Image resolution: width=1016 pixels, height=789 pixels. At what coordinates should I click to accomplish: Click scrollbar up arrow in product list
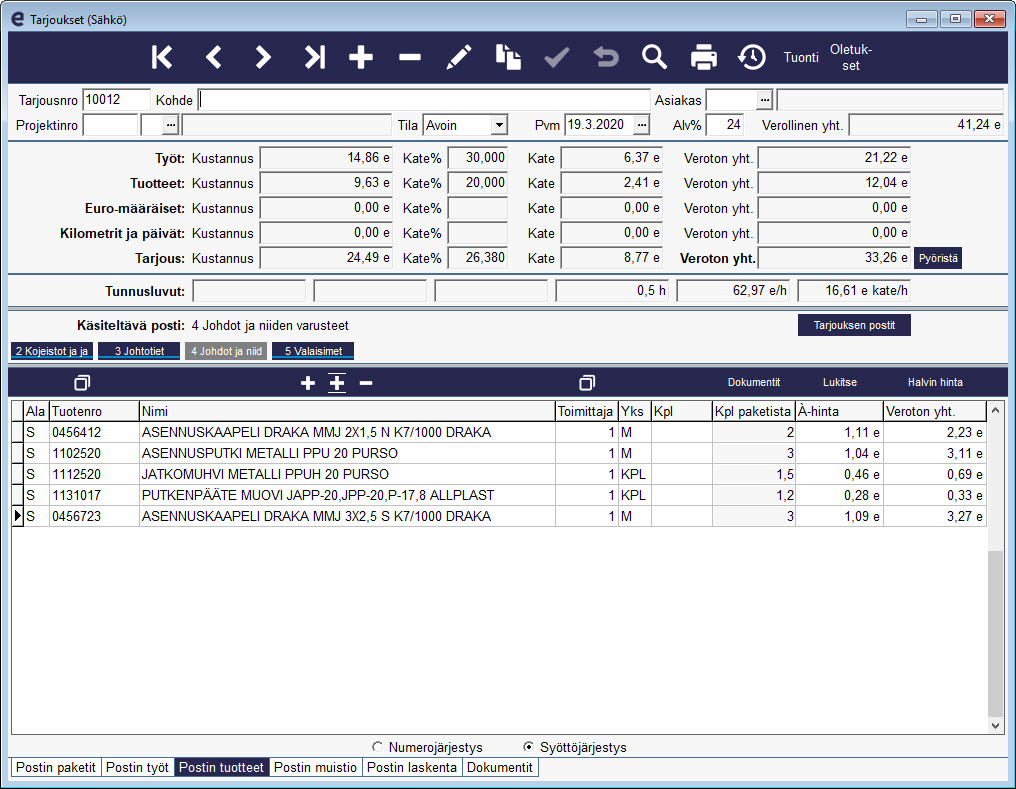(995, 410)
